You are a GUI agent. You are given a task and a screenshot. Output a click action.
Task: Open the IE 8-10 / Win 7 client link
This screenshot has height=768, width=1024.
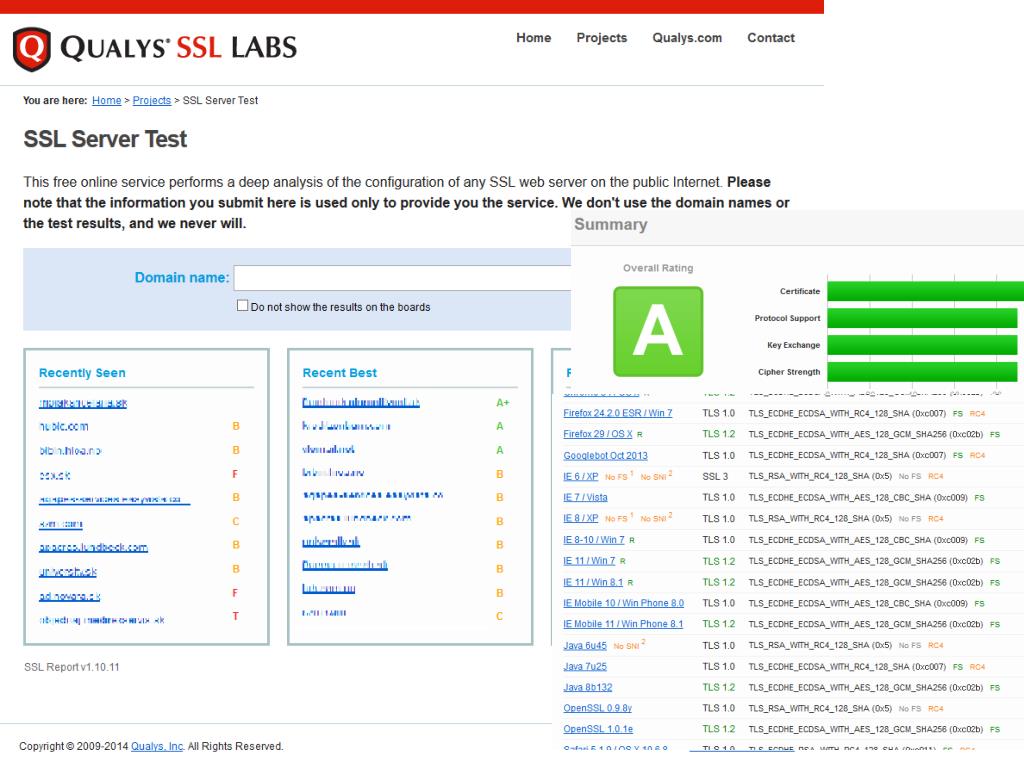(594, 540)
